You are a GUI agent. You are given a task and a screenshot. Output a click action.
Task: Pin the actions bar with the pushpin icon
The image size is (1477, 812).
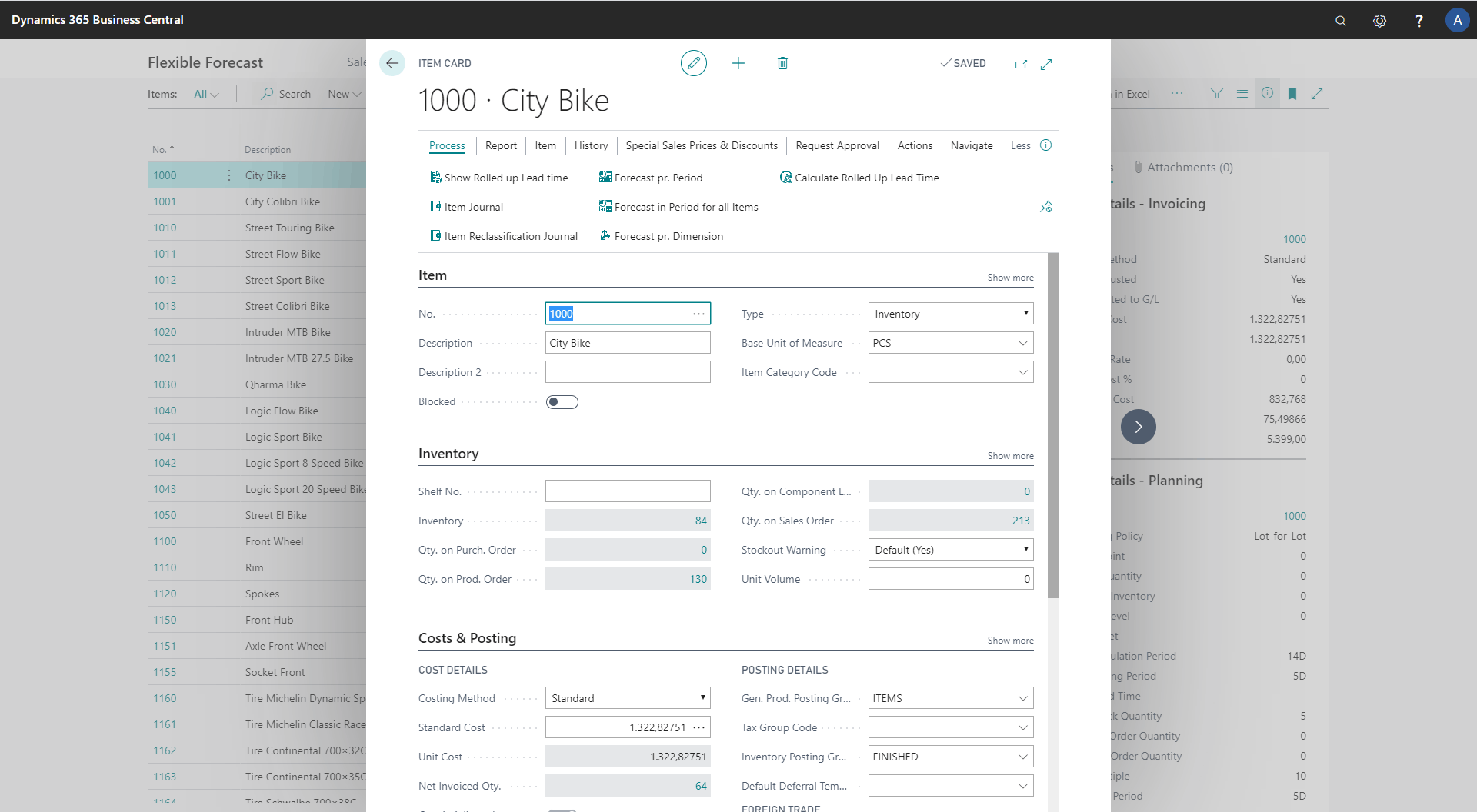[1045, 207]
